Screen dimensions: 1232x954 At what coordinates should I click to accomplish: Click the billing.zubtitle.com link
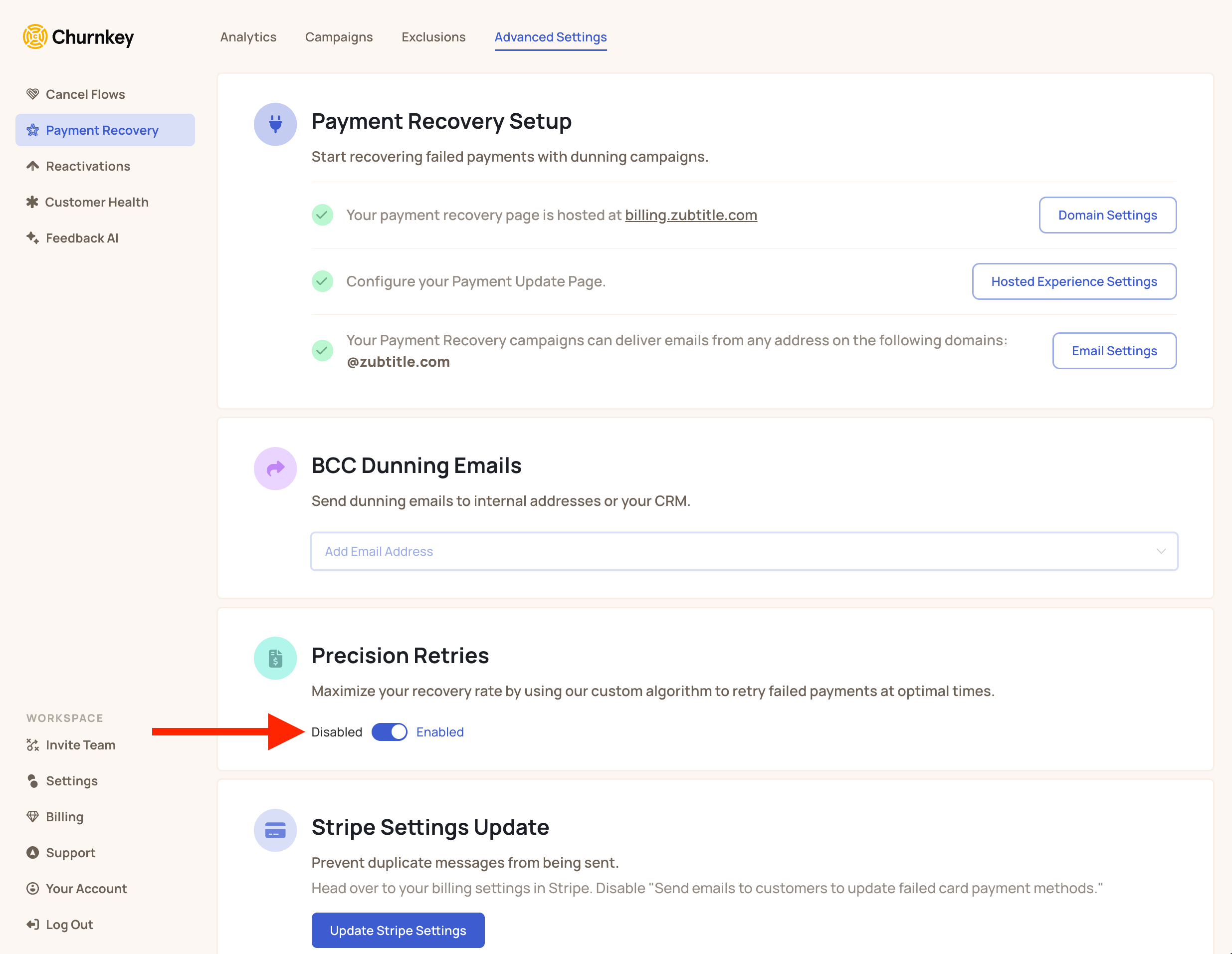click(691, 214)
